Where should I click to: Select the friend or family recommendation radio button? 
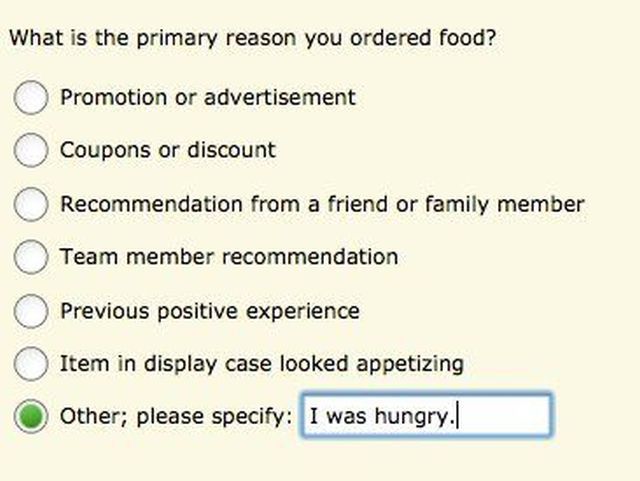point(32,204)
